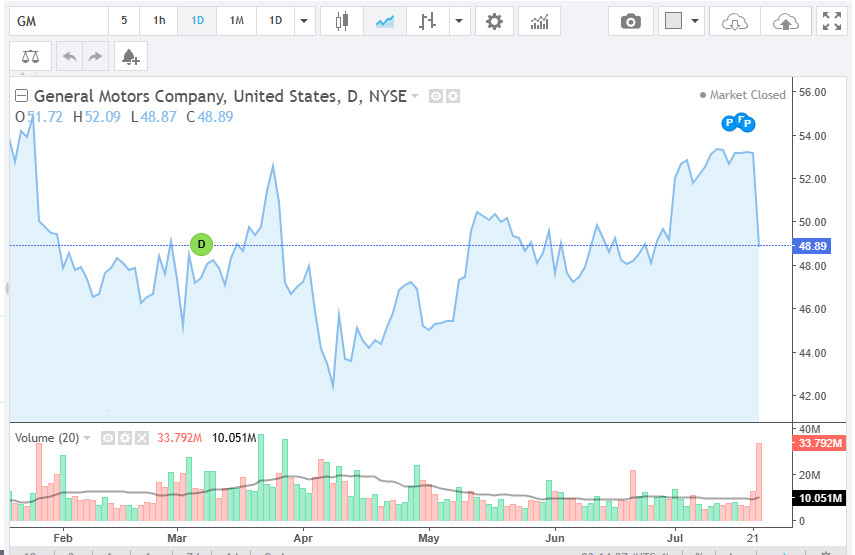Toggle General Motors series visibility eye
Viewport: 855px width, 555px height.
coord(436,96)
